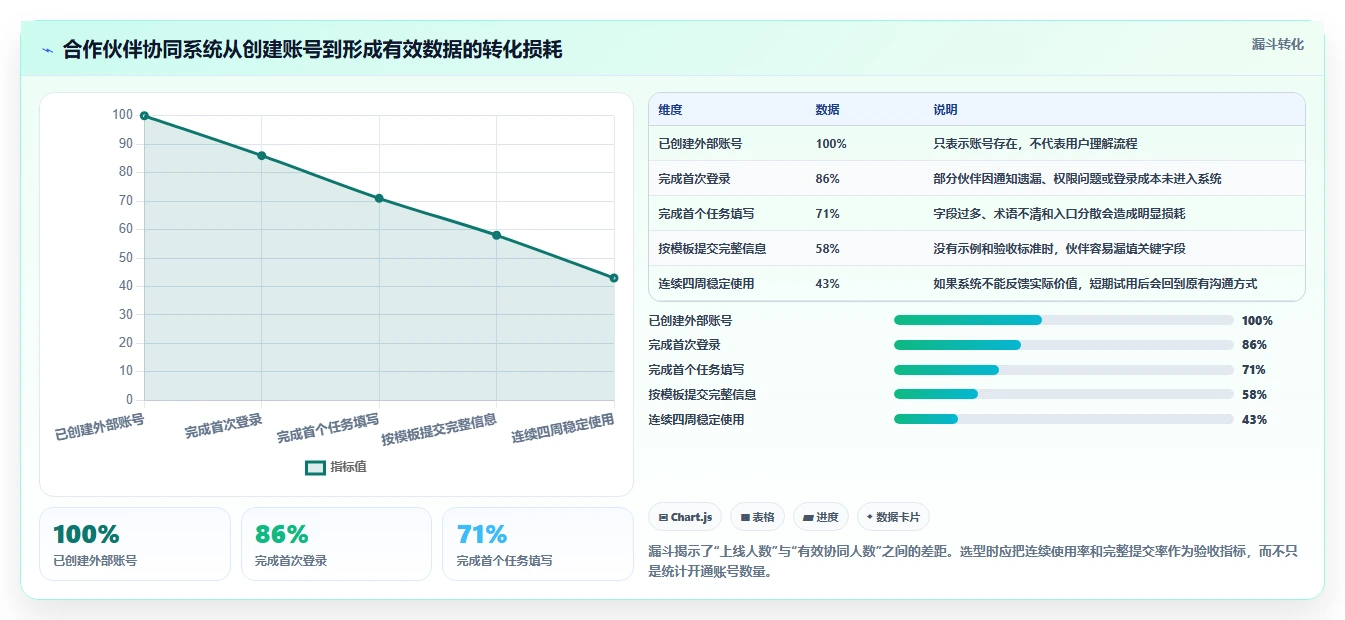Click the 71% value in table
This screenshot has height=620, width=1345.
tap(827, 213)
